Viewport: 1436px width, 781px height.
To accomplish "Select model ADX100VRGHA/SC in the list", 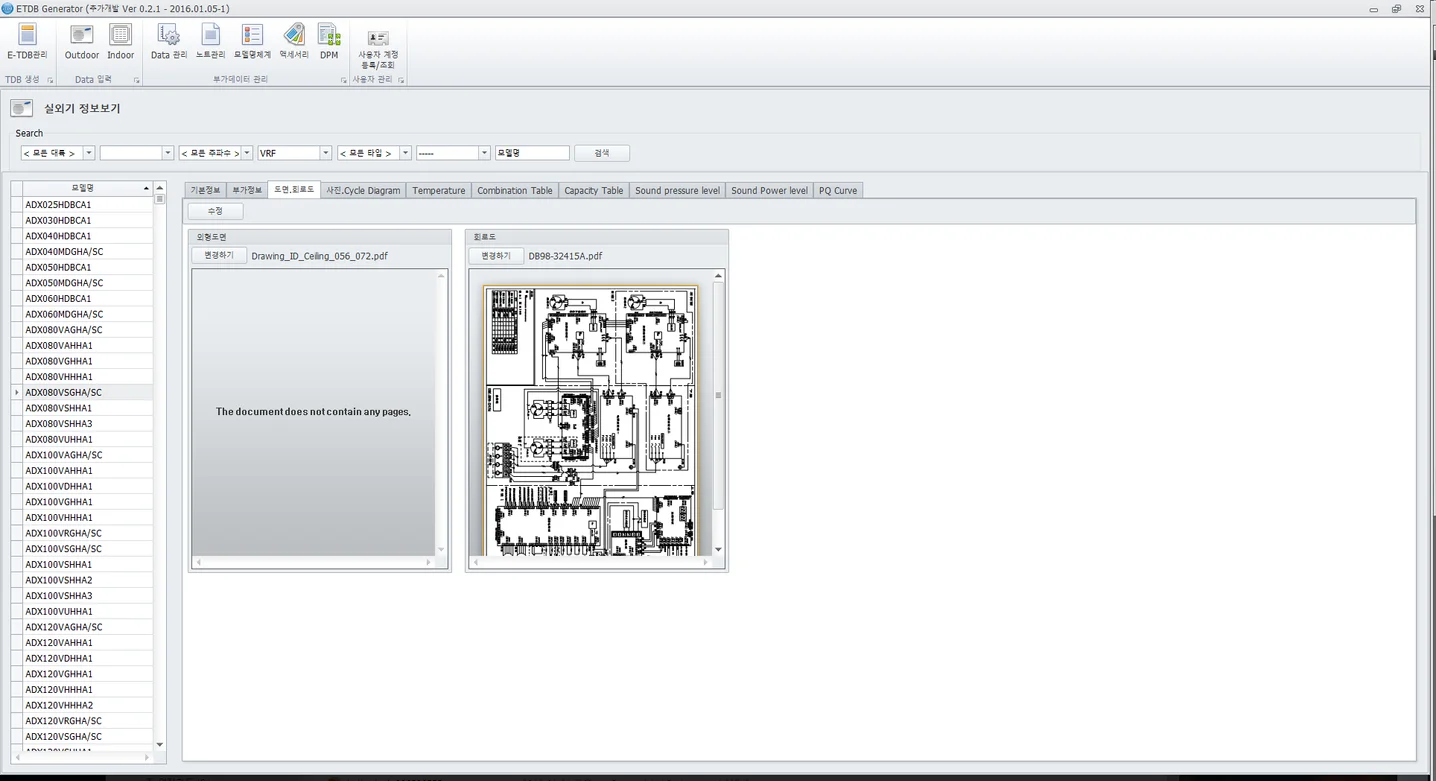I will tap(88, 533).
